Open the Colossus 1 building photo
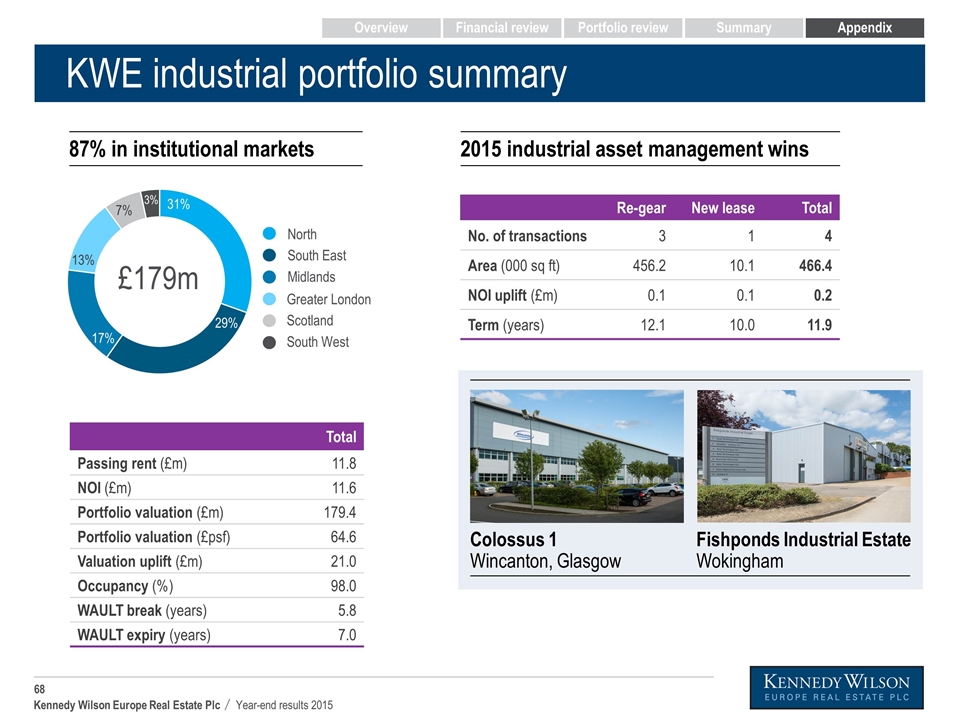The width and height of the screenshot is (960, 720). point(577,456)
